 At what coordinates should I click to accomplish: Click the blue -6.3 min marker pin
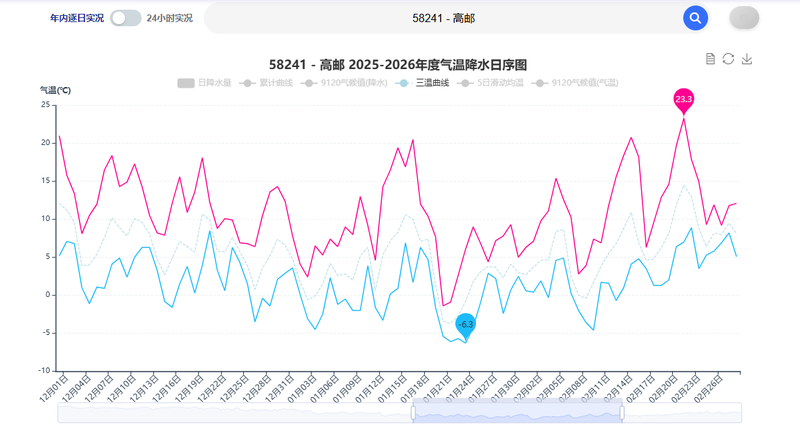point(465,325)
